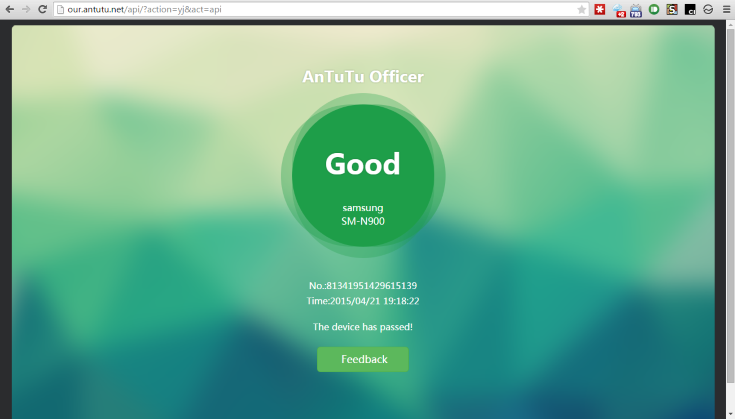Select the Time:2015/04/21 19:18:22 line
The width and height of the screenshot is (735, 419).
[363, 301]
